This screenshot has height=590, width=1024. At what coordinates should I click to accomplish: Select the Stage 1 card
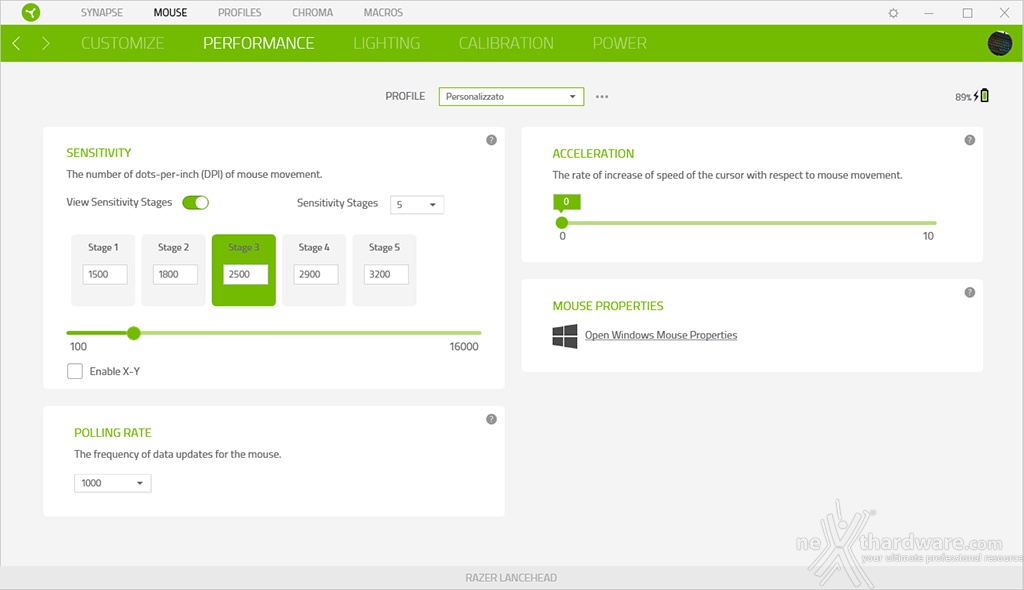(x=103, y=270)
